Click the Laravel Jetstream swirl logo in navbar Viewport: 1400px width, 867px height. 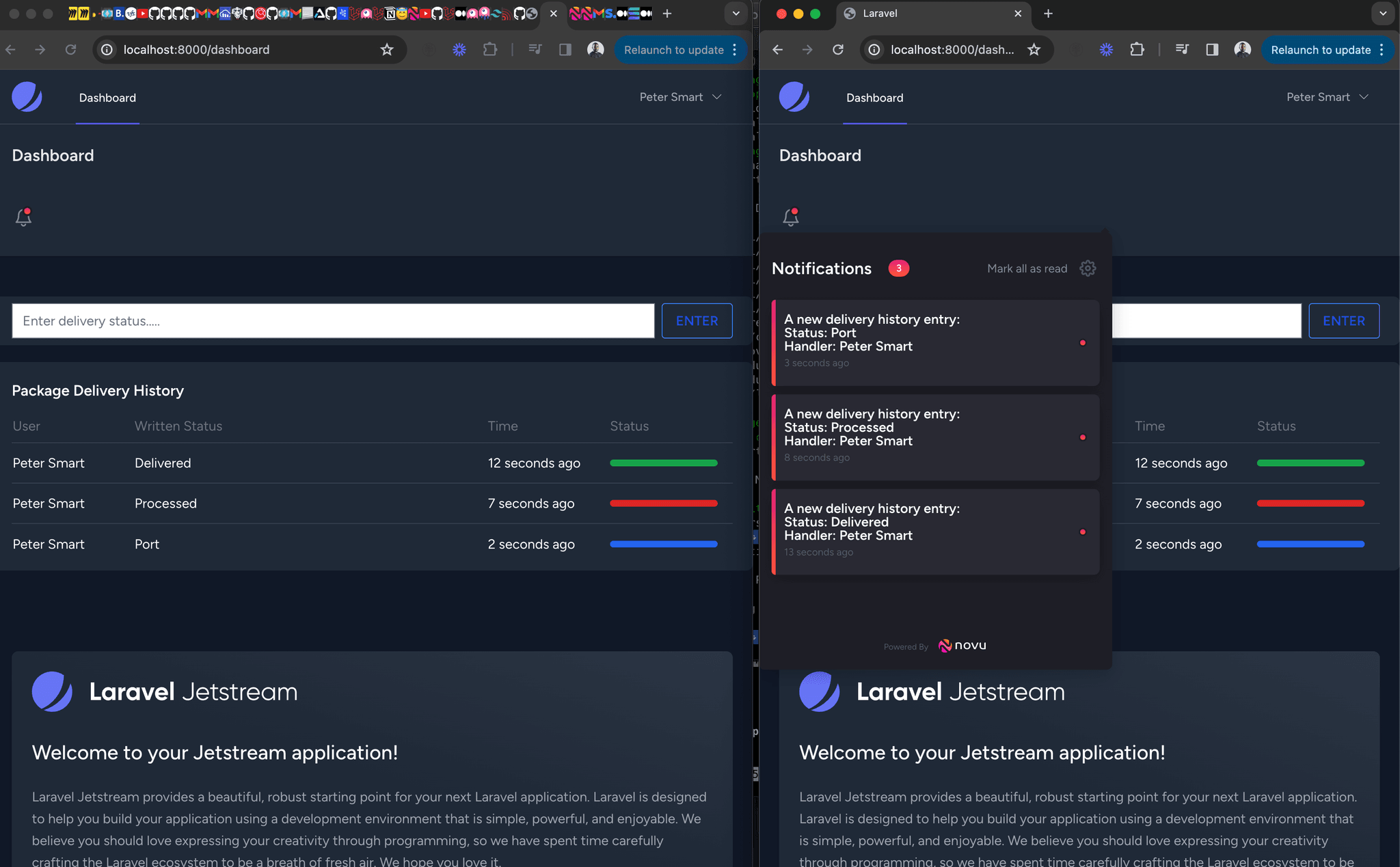pyautogui.click(x=27, y=97)
